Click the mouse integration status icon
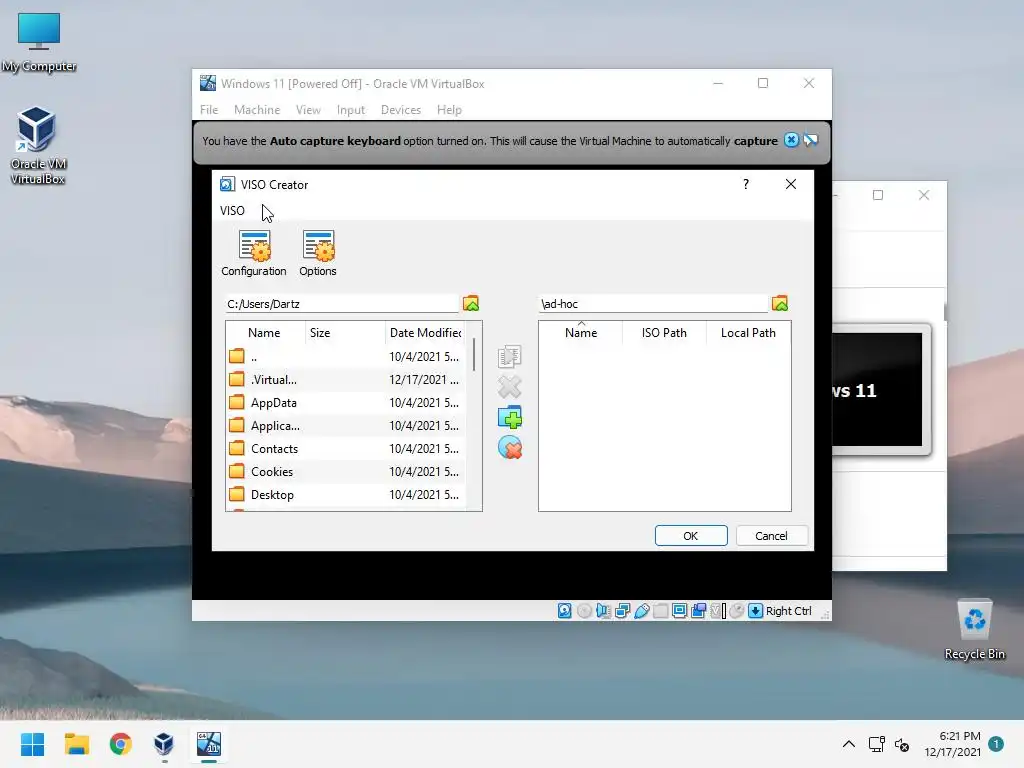The width and height of the screenshot is (1024, 768). point(737,611)
